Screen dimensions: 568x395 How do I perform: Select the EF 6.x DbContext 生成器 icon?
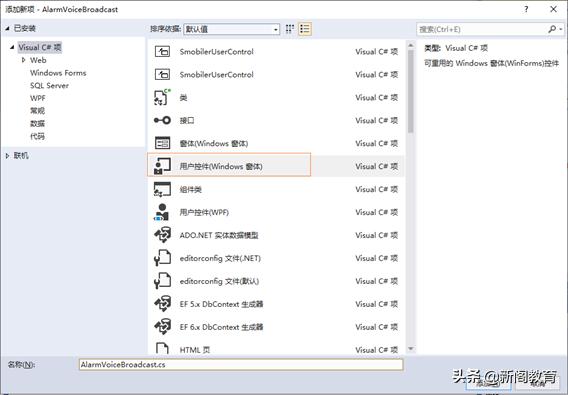point(162,327)
